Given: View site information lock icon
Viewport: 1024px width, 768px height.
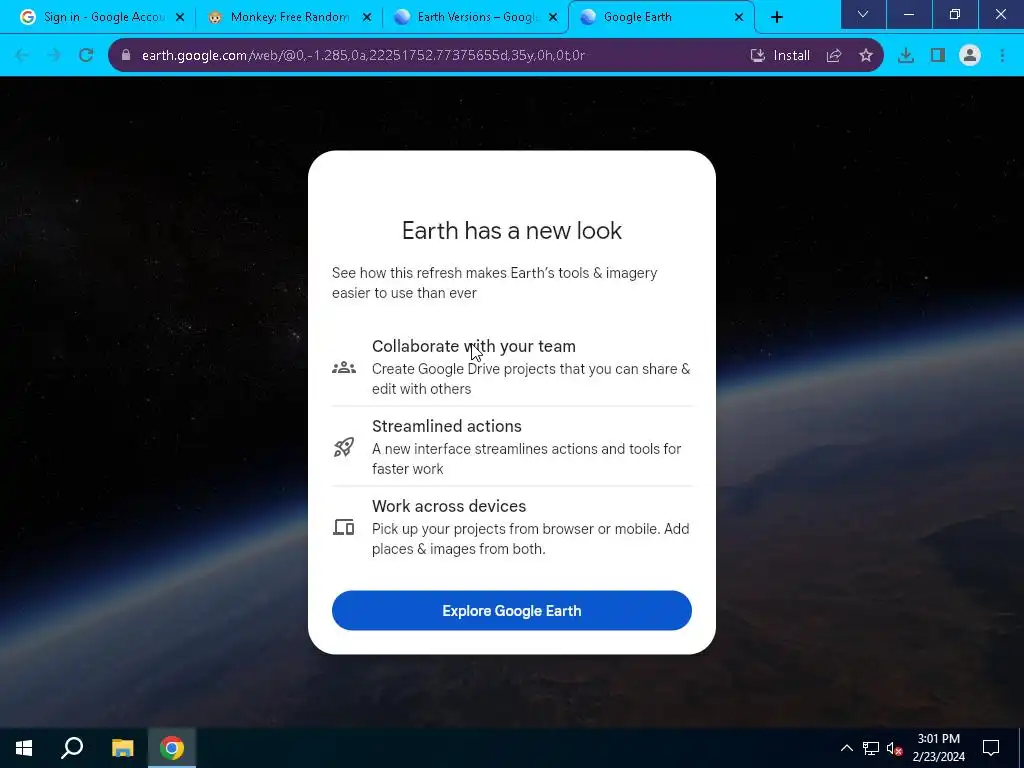Looking at the screenshot, I should (x=126, y=56).
